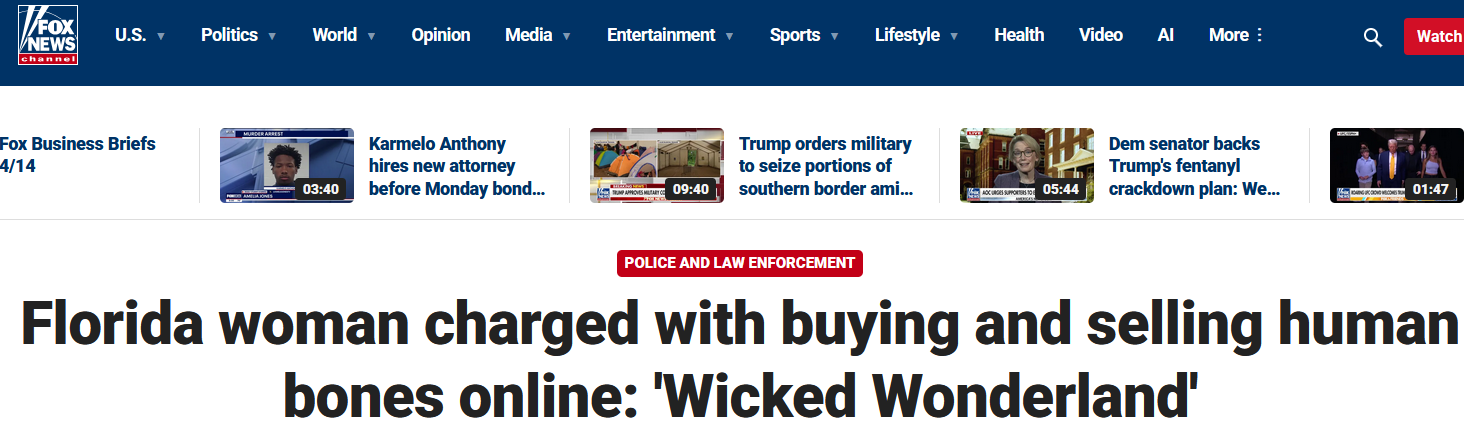Image resolution: width=1464 pixels, height=430 pixels.
Task: Open the Fox Business Briefs 4/14 link
Action: 78,155
